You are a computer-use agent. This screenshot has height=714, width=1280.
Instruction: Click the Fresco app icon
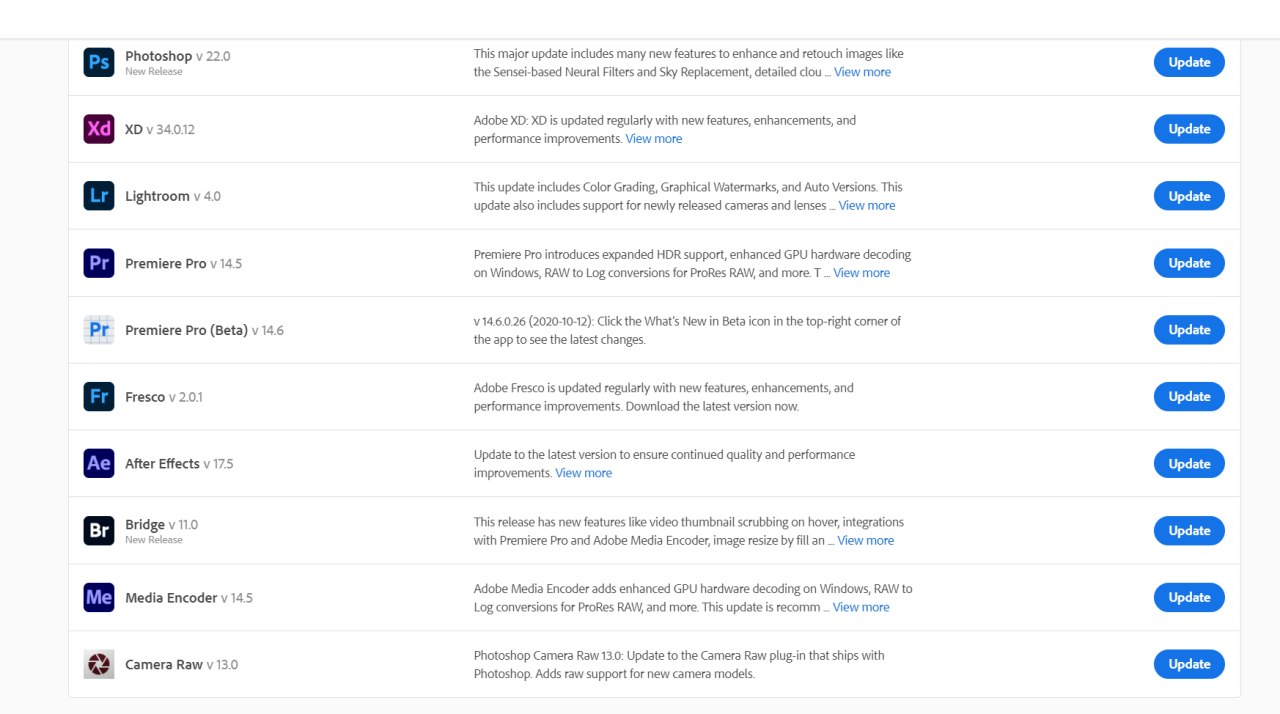click(x=99, y=397)
